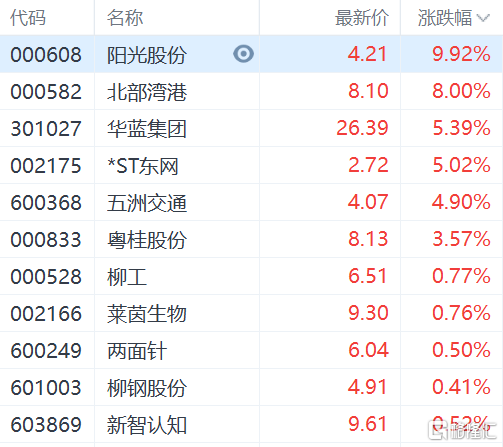The image size is (503, 447).
Task: Click the target icon beside 阳光股份
Action: (243, 54)
